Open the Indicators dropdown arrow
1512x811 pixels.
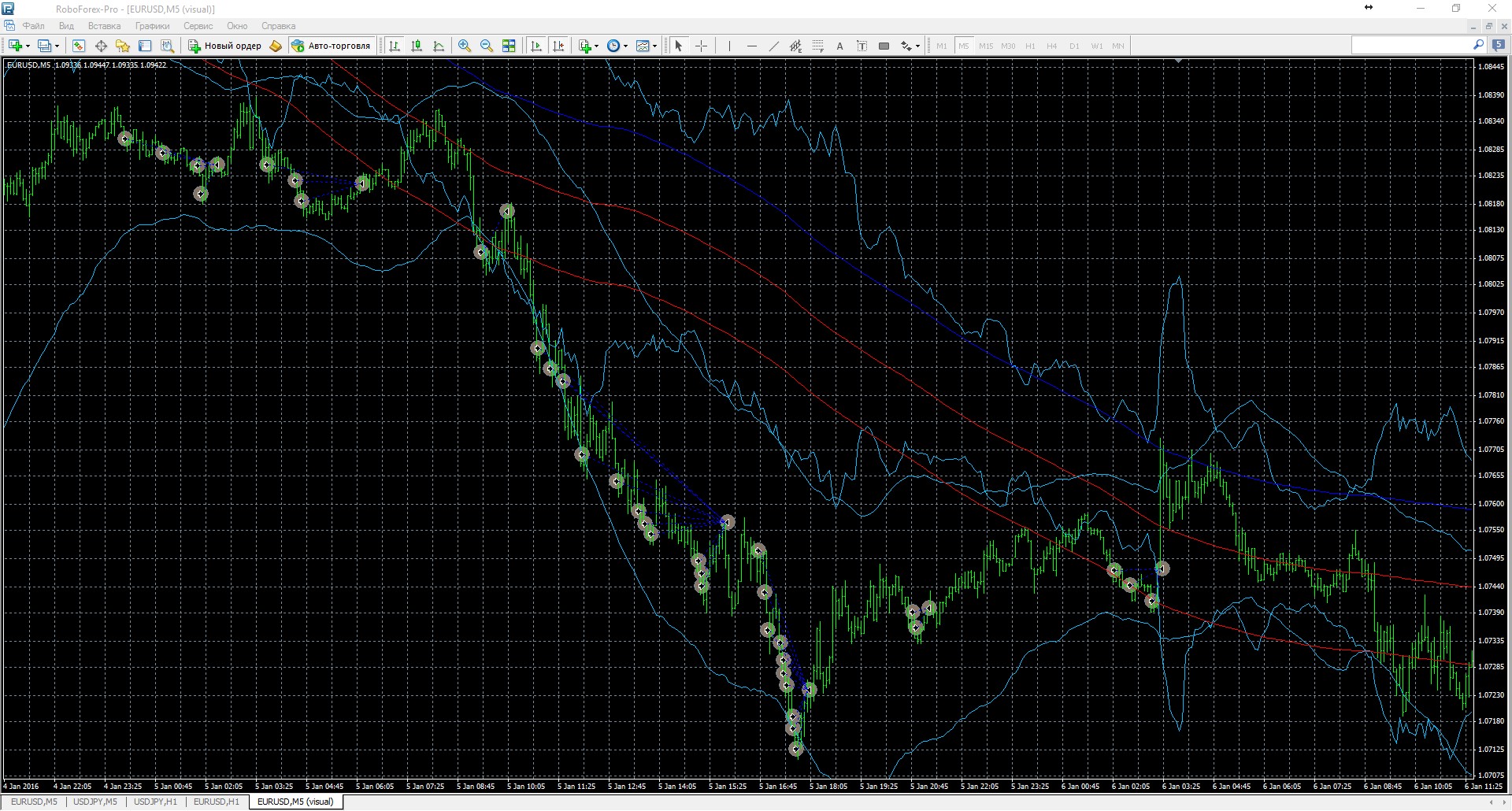[x=597, y=46]
